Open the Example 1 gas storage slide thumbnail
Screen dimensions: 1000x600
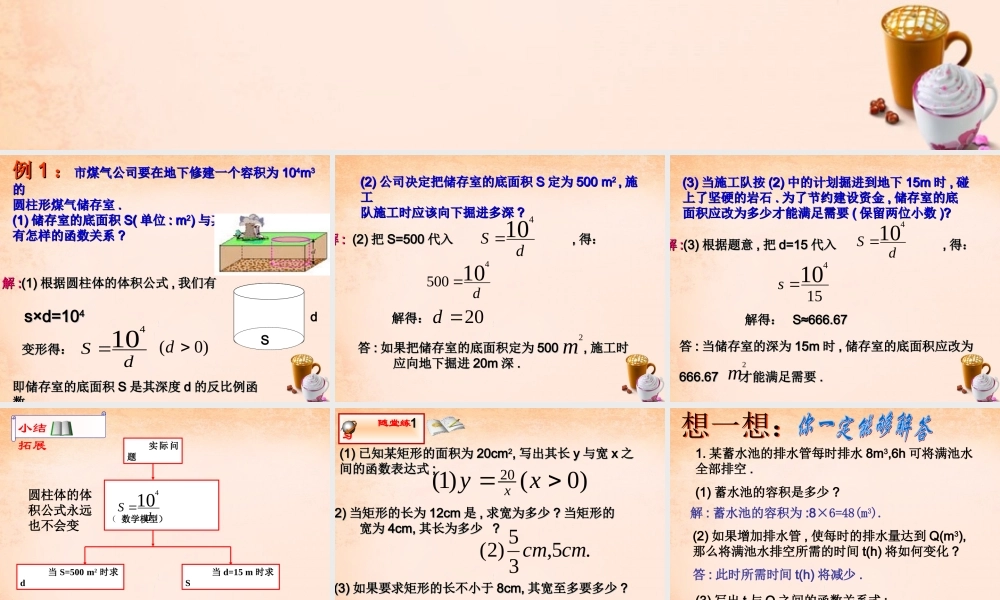click(165, 278)
